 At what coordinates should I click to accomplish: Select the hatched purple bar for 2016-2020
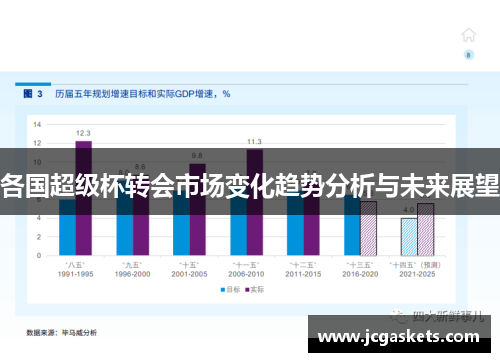click(x=368, y=228)
